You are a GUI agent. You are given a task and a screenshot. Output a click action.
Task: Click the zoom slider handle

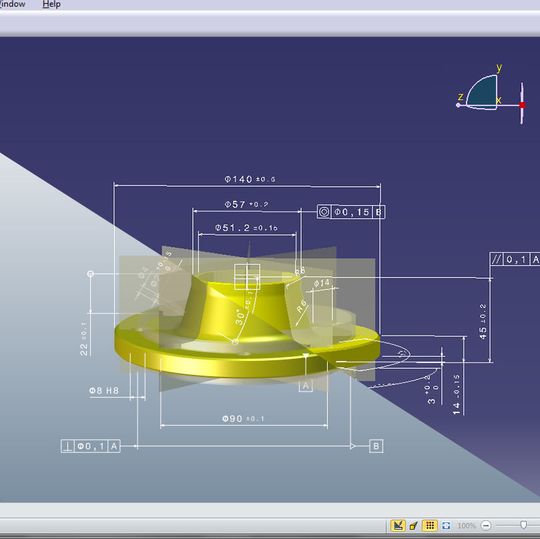[523, 525]
